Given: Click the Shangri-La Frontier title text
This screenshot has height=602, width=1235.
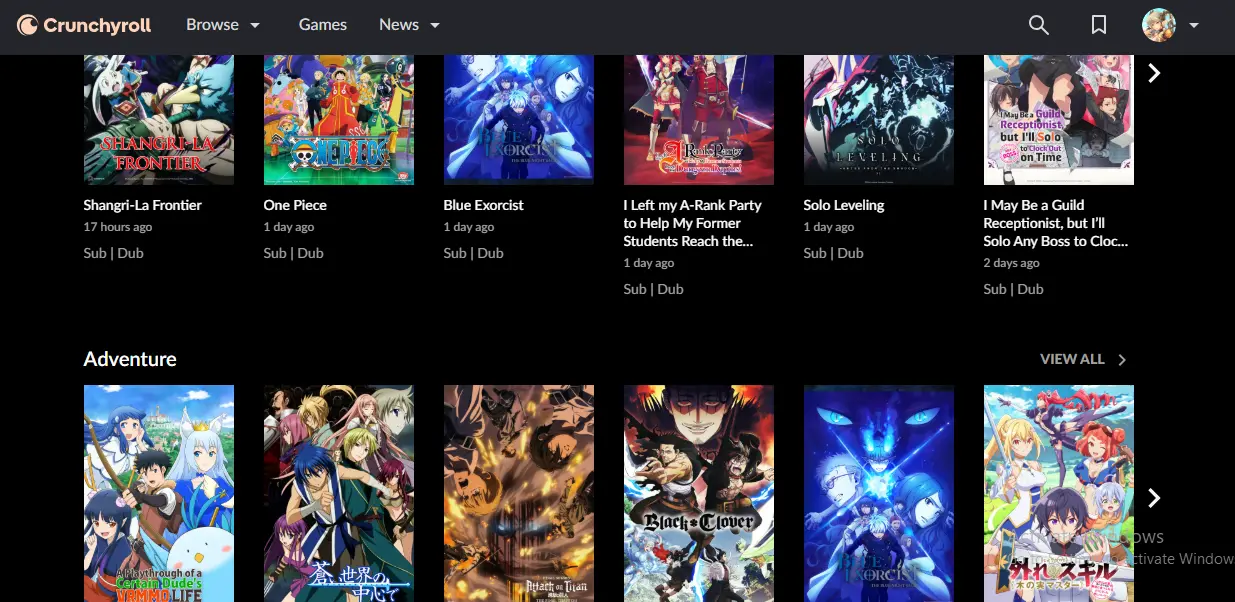Looking at the screenshot, I should [x=143, y=205].
